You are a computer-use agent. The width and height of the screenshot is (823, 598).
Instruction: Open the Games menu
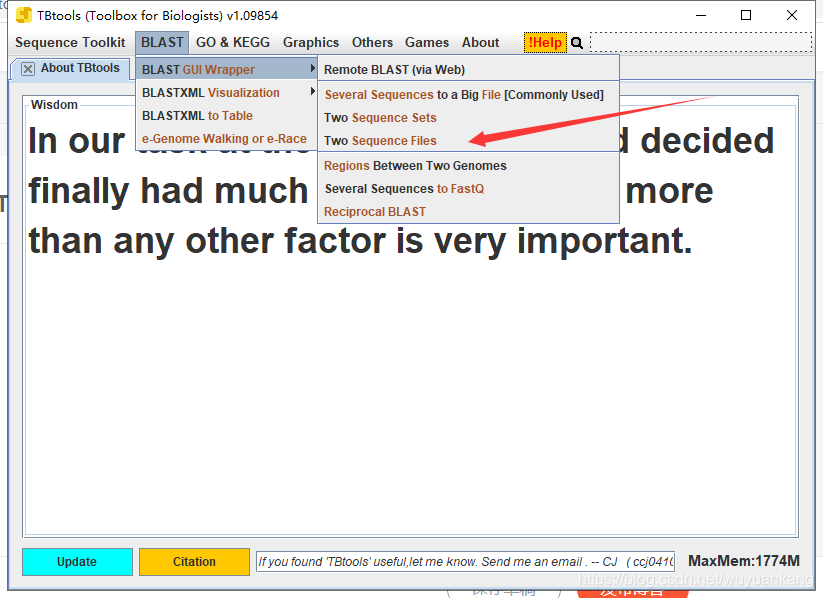tap(427, 43)
